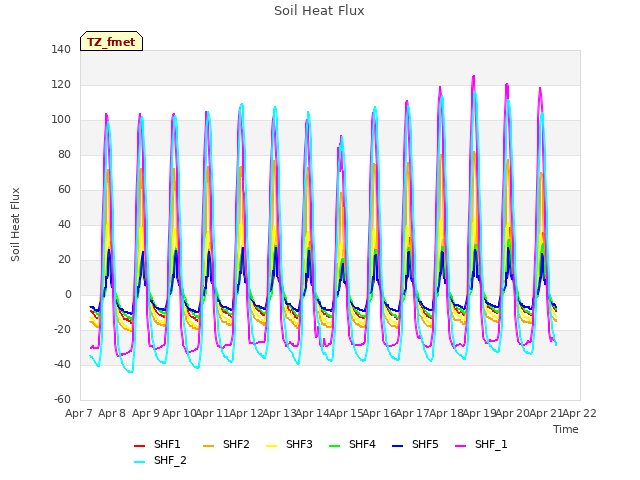This screenshot has width=640, height=480.
Task: Click the vertical Soil Heat Flux axis label
Action: tap(15, 224)
